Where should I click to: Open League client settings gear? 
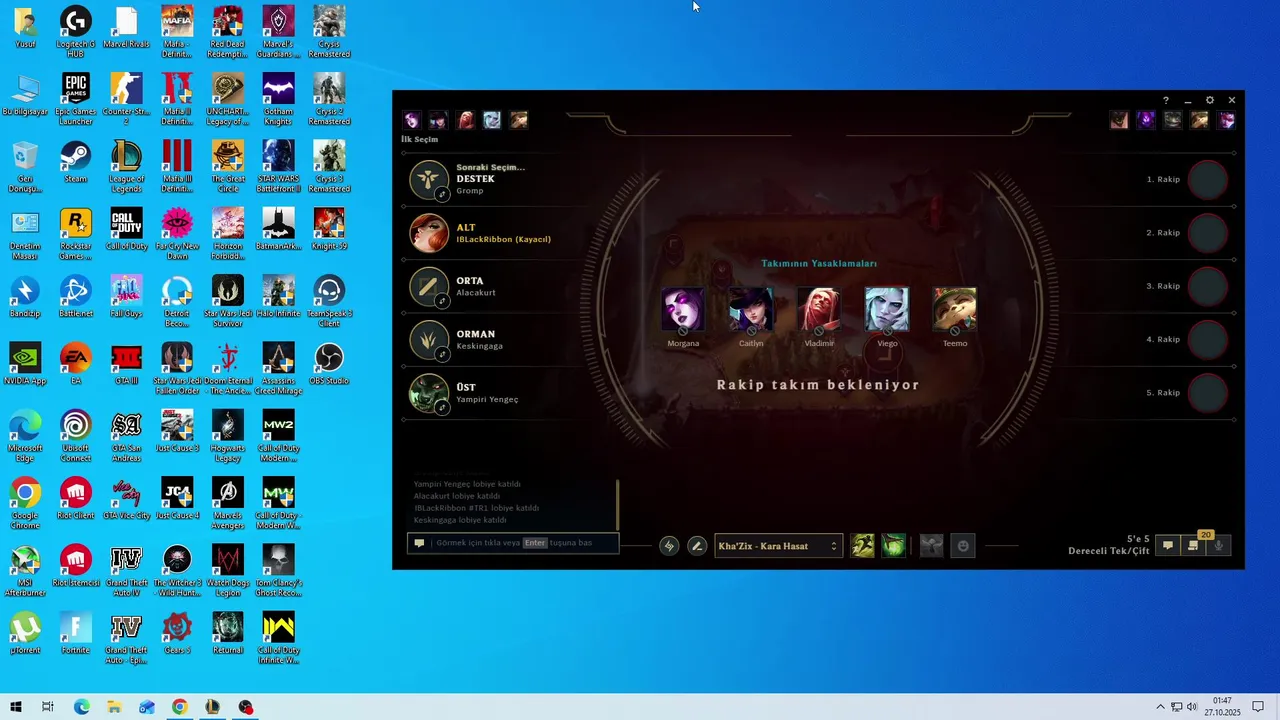coord(1210,101)
